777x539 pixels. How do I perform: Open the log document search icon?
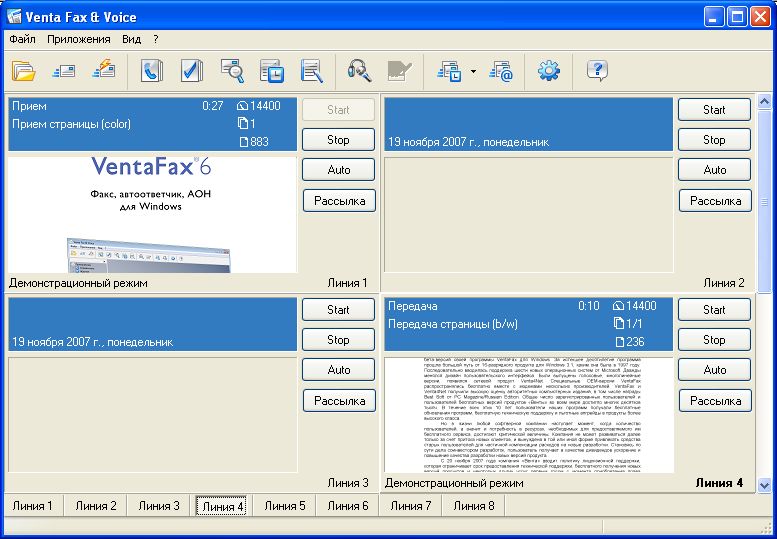312,71
